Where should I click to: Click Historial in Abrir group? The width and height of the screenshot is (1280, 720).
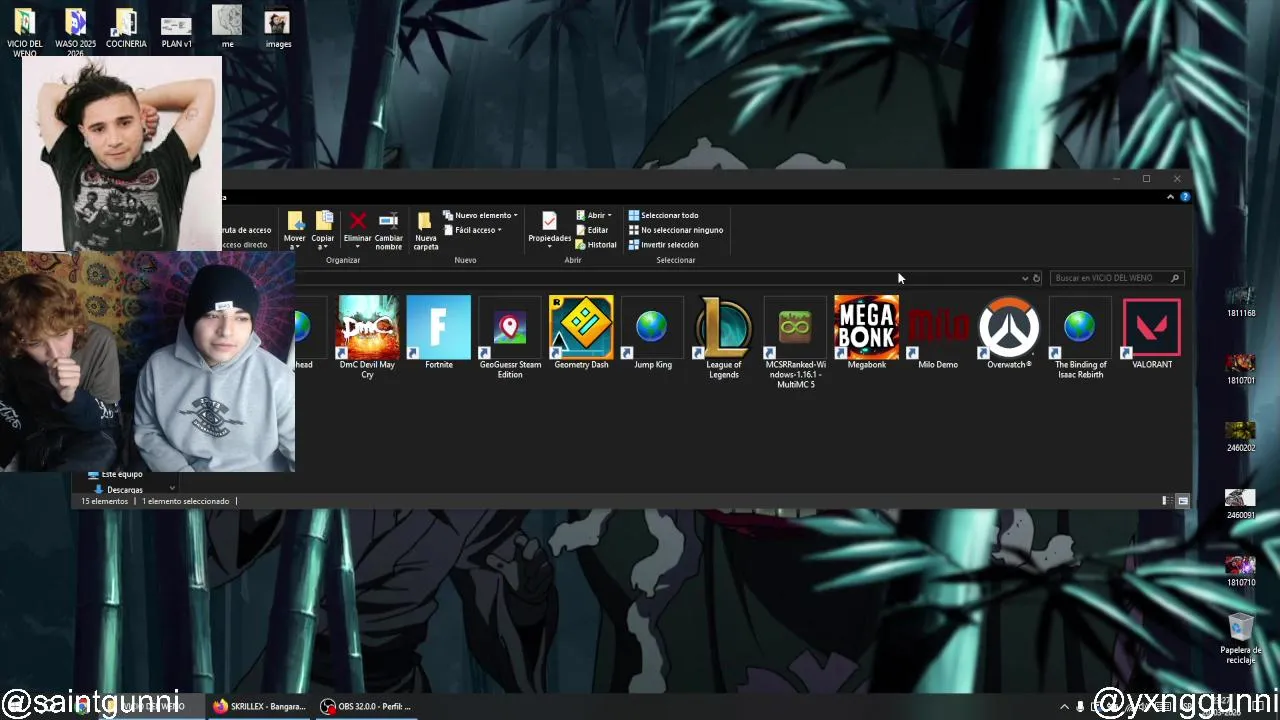pos(596,245)
